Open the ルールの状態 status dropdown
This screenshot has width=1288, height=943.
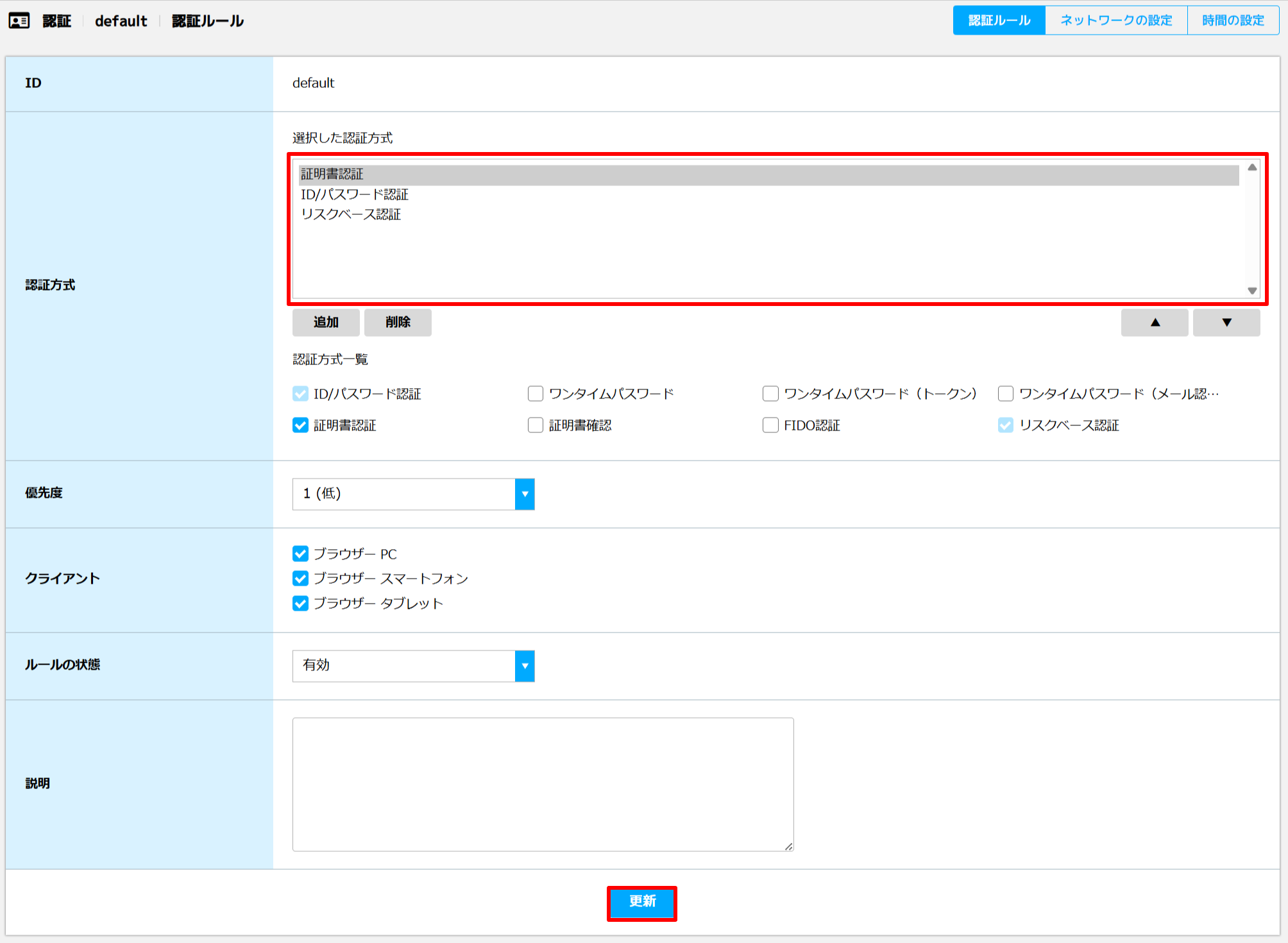[x=413, y=666]
